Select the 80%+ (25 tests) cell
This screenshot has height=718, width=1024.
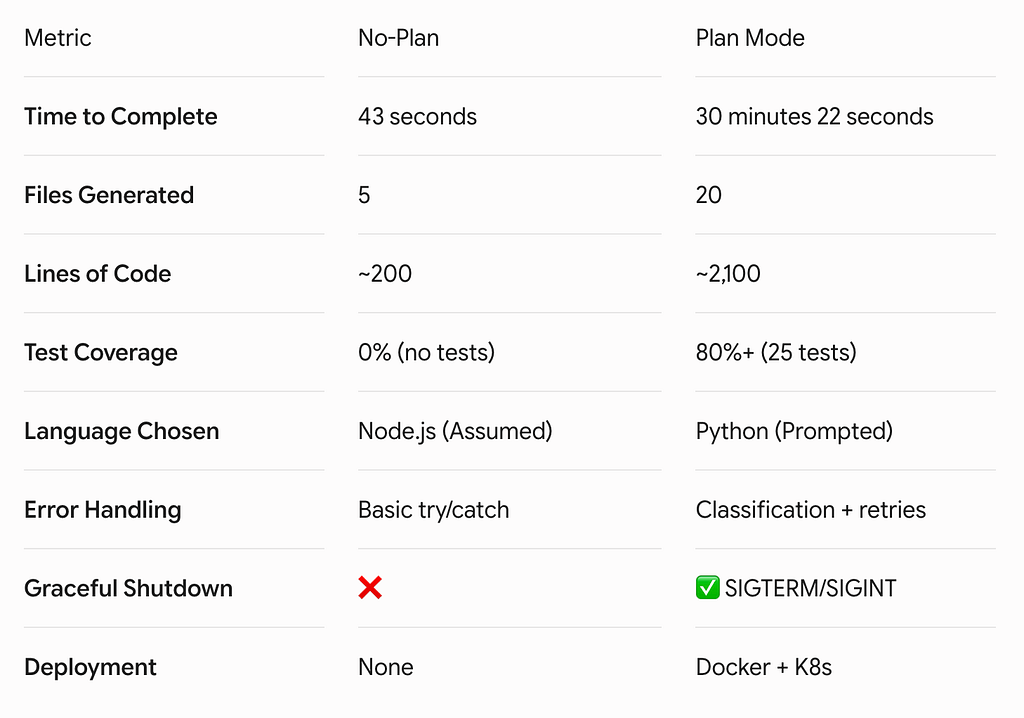click(776, 353)
